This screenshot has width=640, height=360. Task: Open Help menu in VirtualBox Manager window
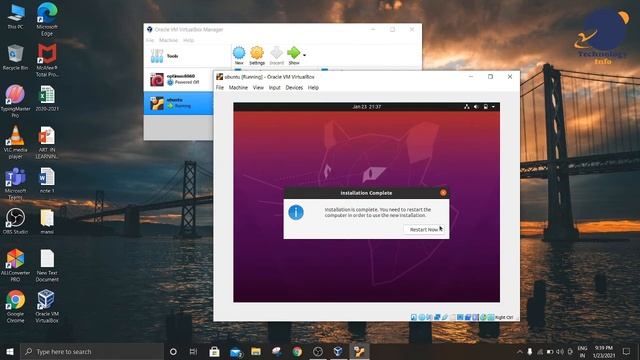click(189, 40)
